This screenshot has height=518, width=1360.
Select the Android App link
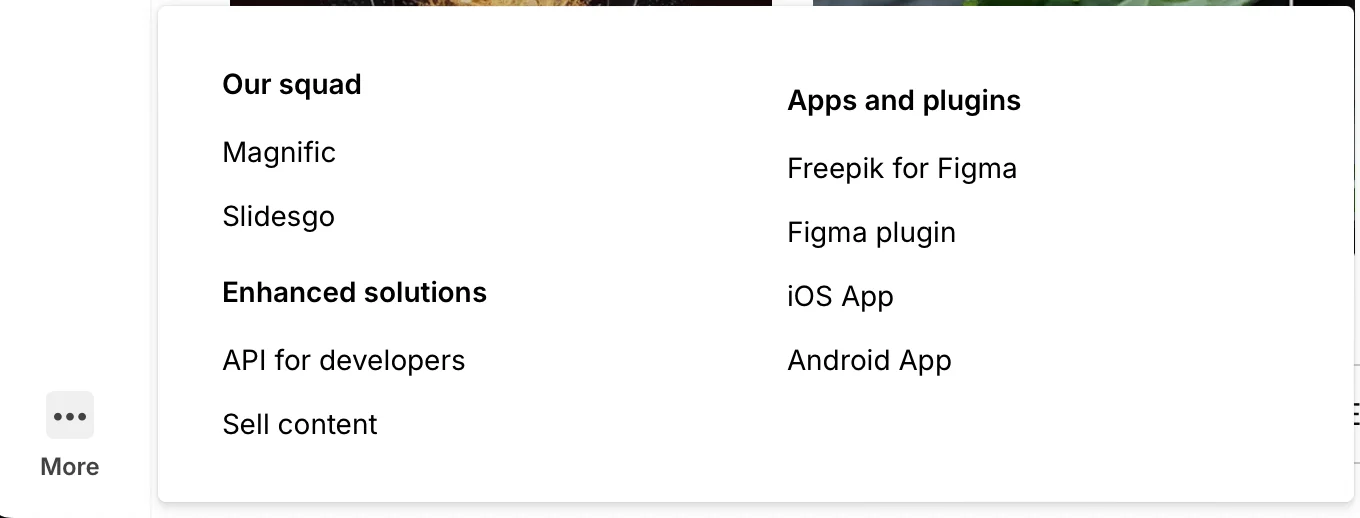click(869, 360)
